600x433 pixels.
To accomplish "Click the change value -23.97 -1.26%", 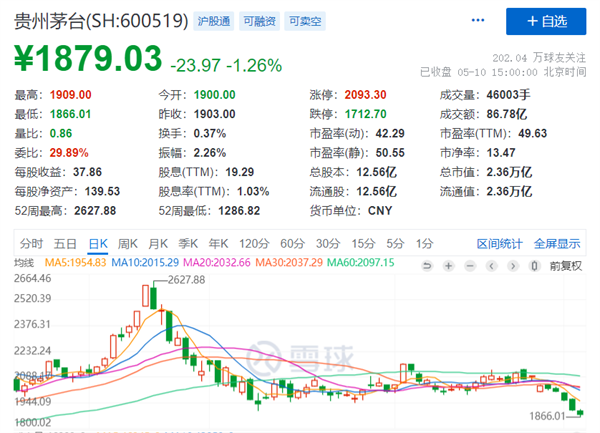I will [226, 65].
